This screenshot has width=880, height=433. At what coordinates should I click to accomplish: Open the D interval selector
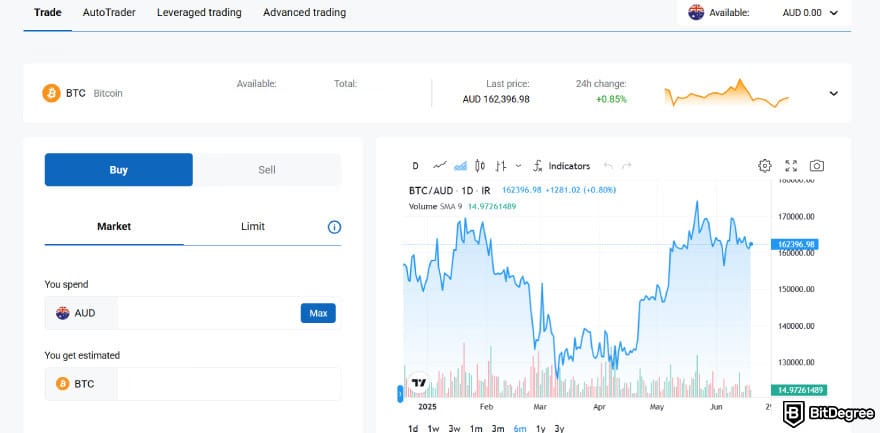click(x=415, y=166)
